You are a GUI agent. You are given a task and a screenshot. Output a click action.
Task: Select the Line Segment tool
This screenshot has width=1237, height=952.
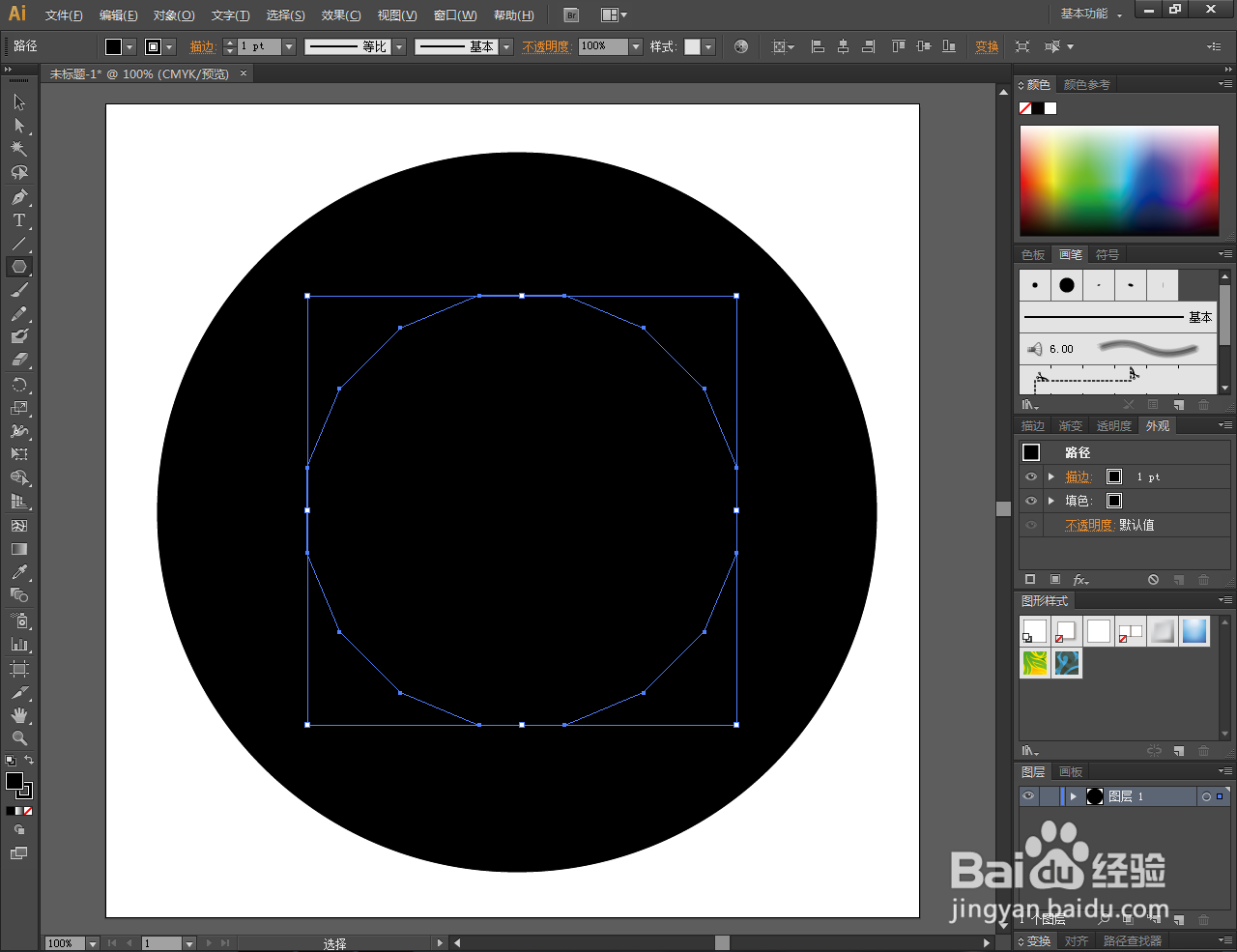pos(18,244)
